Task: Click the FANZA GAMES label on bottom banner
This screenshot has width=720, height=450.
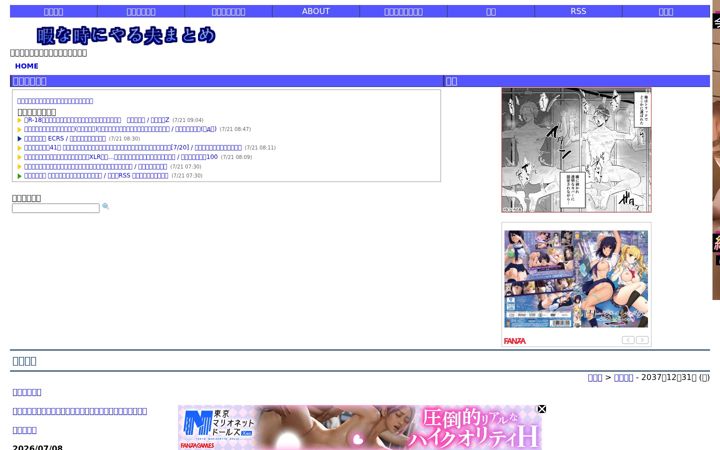Action: point(197,445)
